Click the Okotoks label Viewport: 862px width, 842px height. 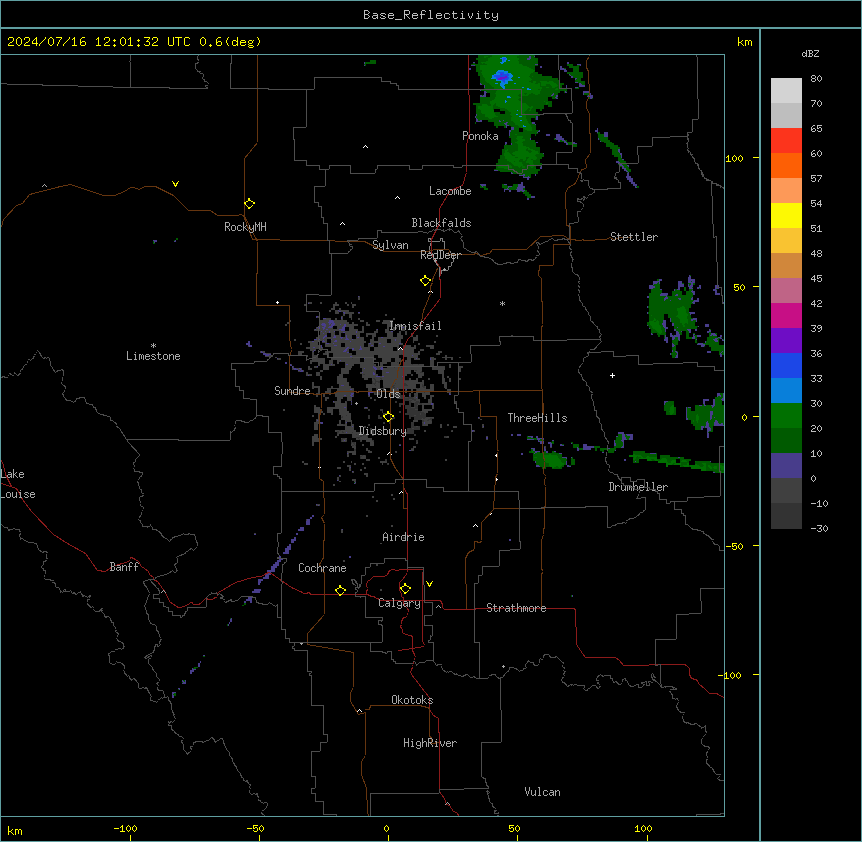tap(412, 700)
